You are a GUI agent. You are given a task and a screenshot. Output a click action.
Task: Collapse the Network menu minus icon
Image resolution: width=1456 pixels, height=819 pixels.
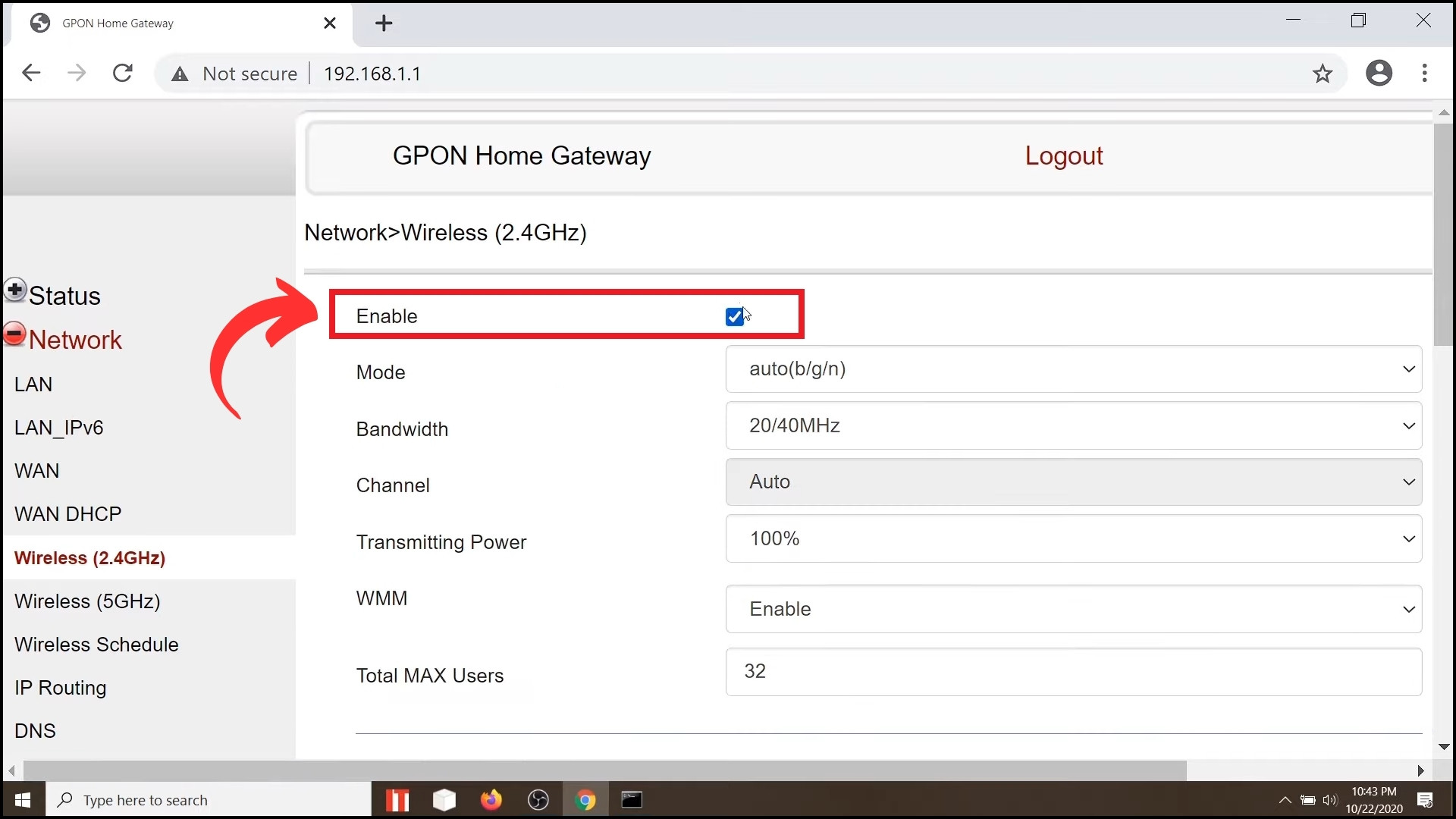[x=14, y=334]
